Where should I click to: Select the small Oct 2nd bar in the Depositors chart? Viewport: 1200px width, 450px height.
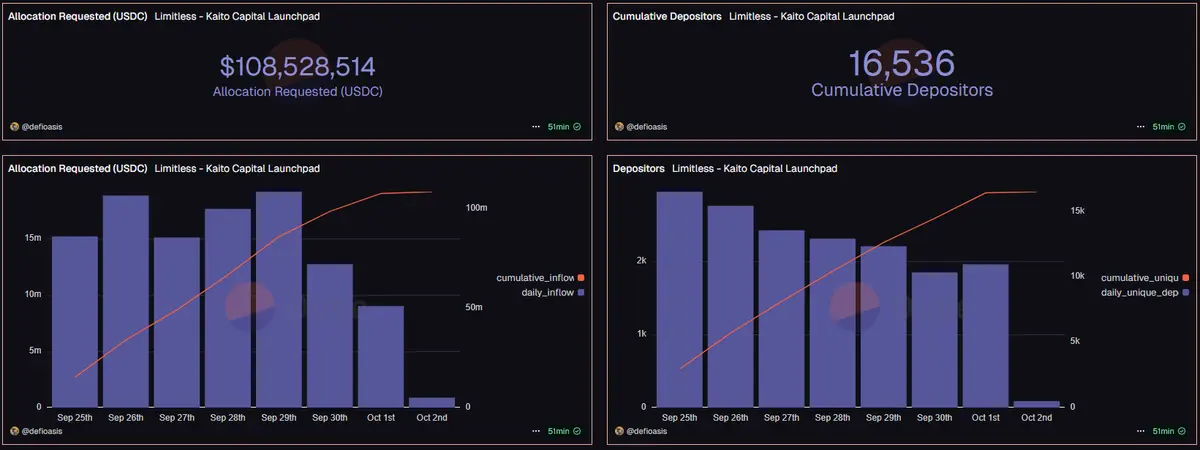(x=1037, y=404)
